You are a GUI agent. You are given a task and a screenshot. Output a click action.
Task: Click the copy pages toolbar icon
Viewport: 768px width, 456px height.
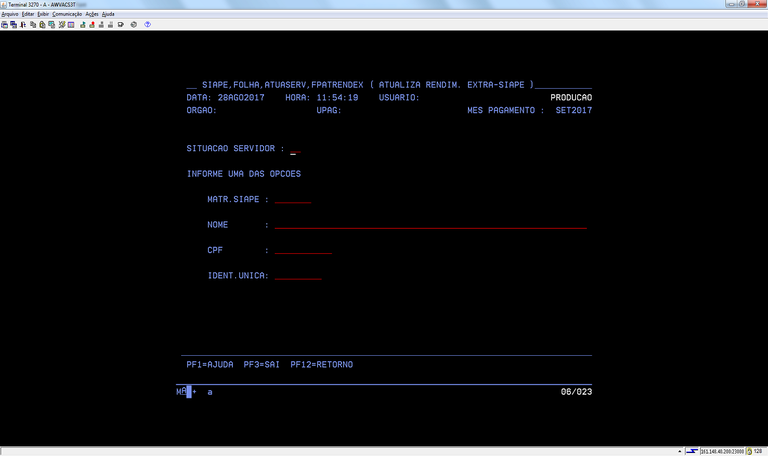(33, 24)
